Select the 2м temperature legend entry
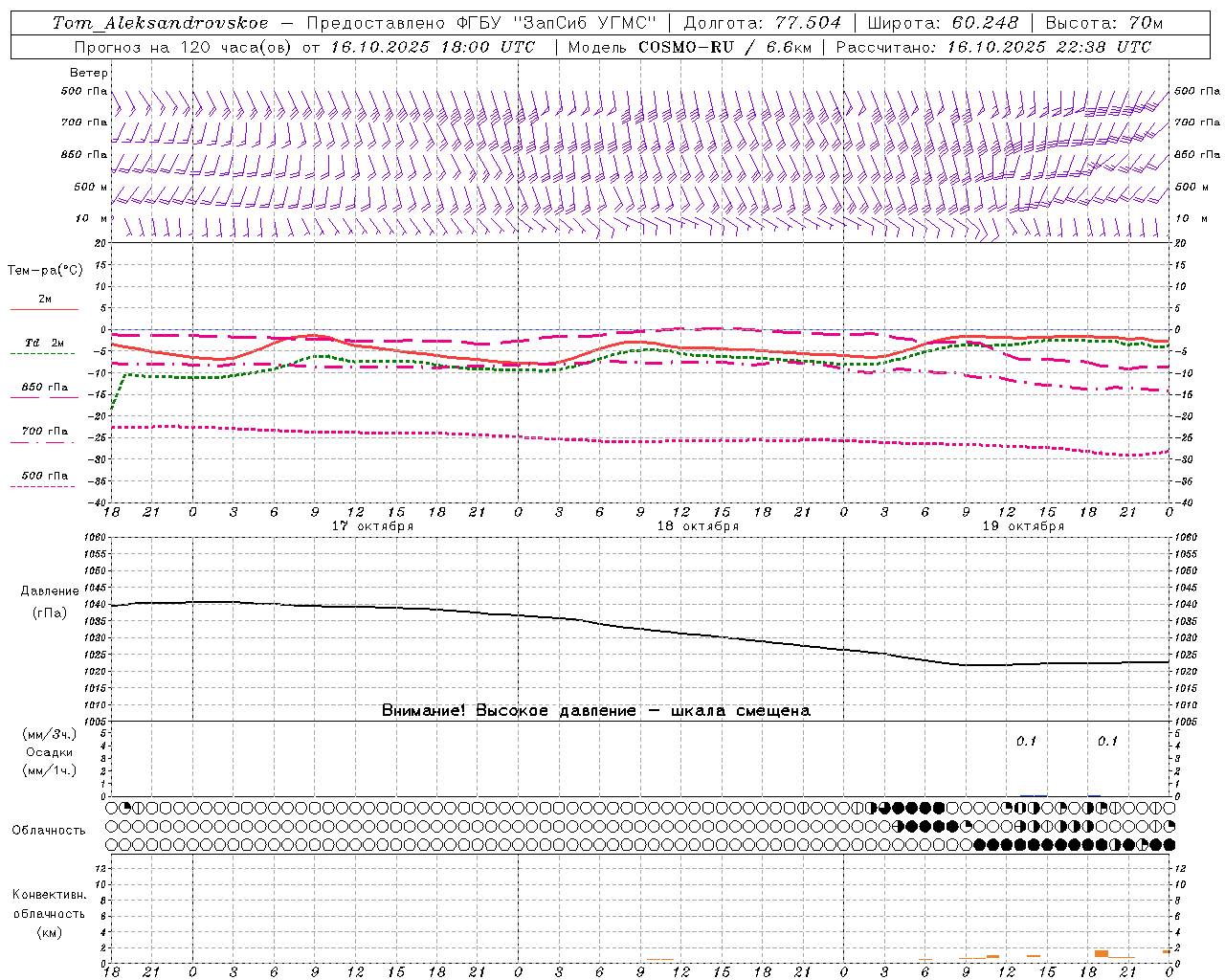The width and height of the screenshot is (1225, 980). pyautogui.click(x=45, y=300)
